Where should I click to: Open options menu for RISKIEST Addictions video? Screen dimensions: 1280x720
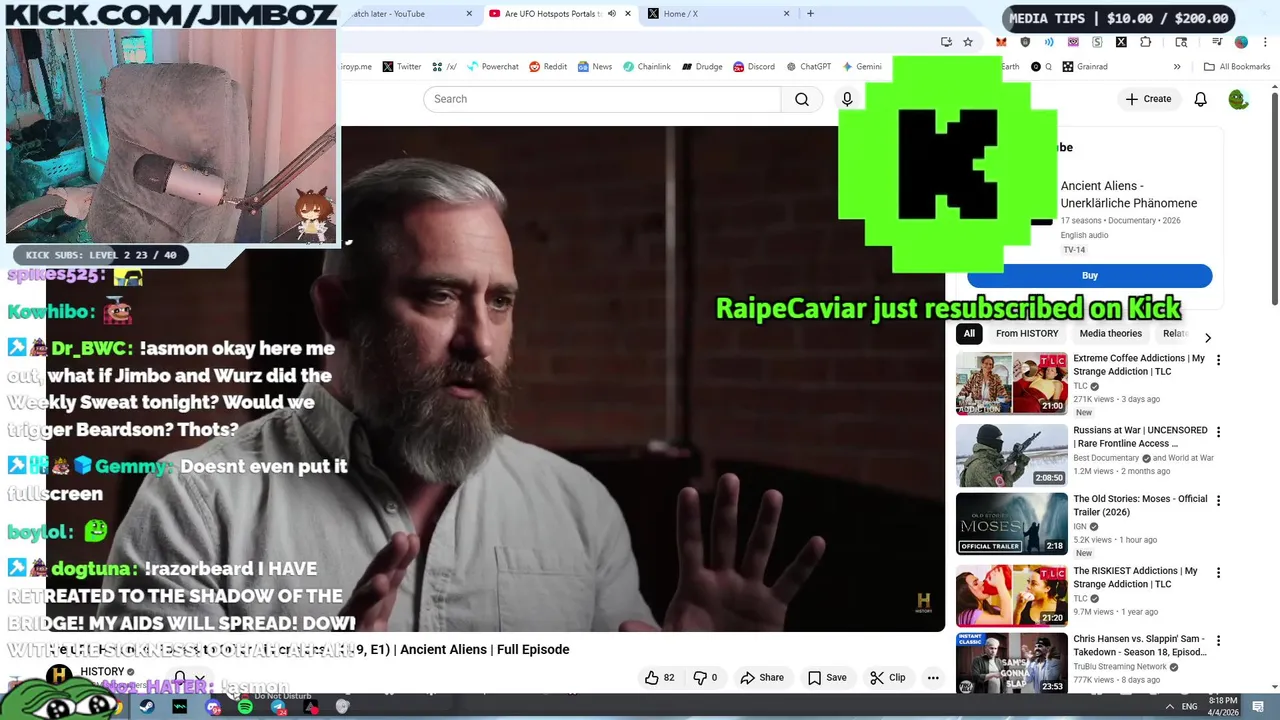click(x=1218, y=573)
